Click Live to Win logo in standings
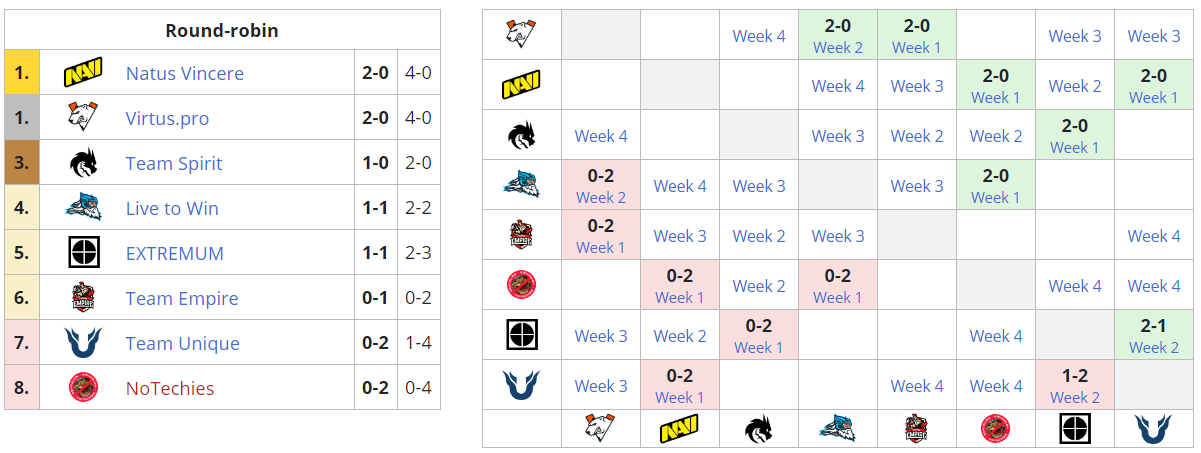 point(84,209)
